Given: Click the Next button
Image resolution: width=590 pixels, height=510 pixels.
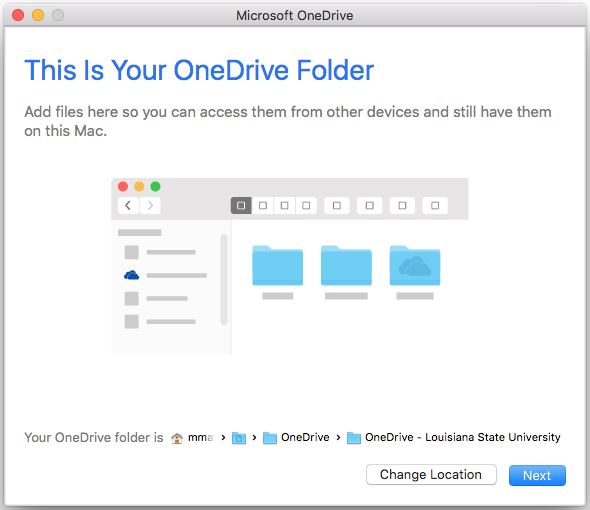Looking at the screenshot, I should coord(537,475).
